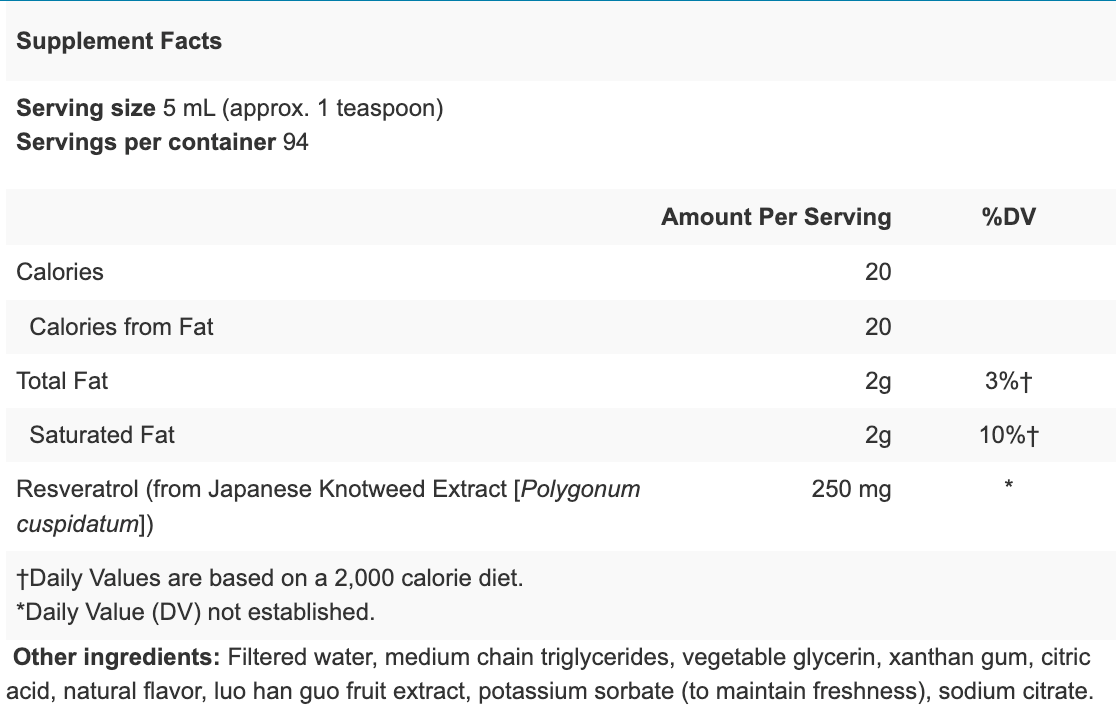Click the 3%† daily value
Screen dimensions: 1118x714
point(1008,381)
